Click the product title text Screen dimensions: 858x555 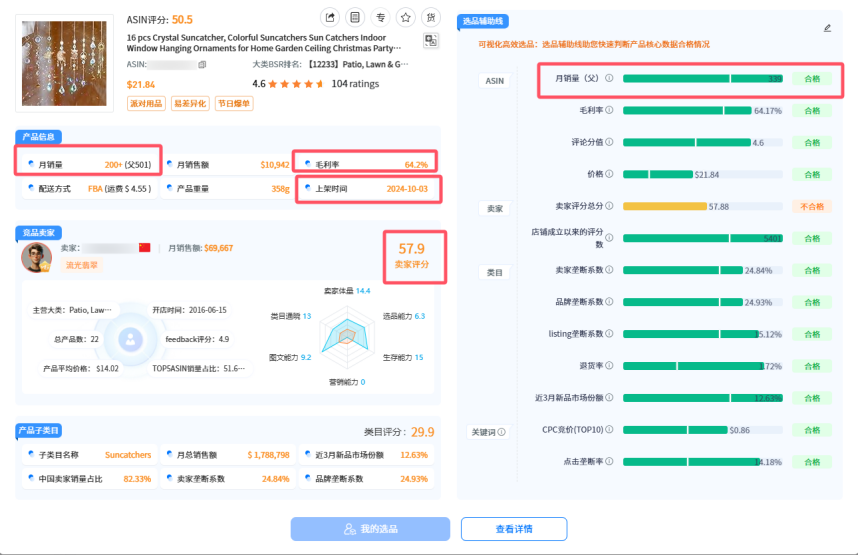[x=264, y=43]
